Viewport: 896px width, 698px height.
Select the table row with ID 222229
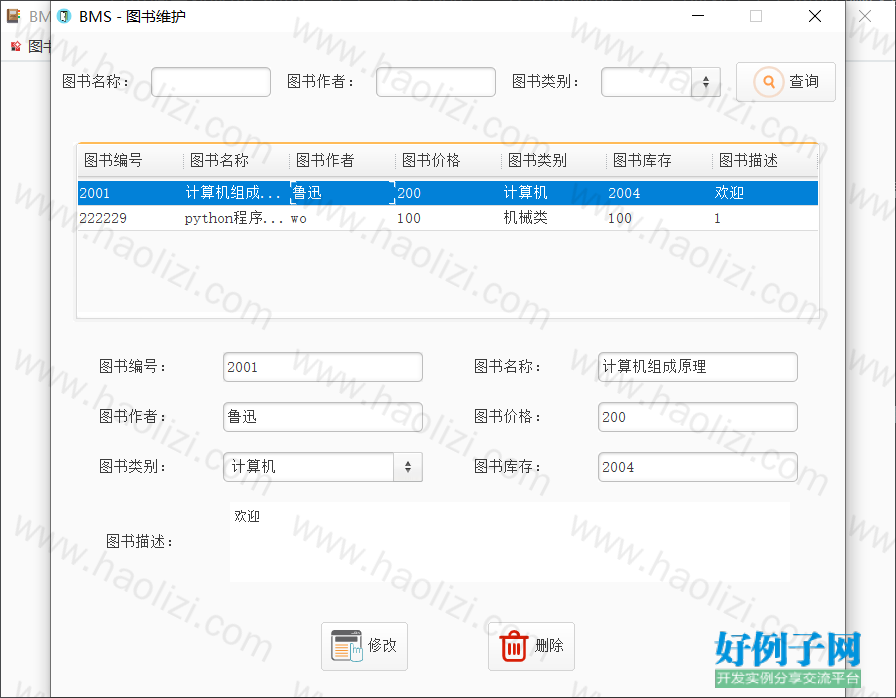coord(448,218)
